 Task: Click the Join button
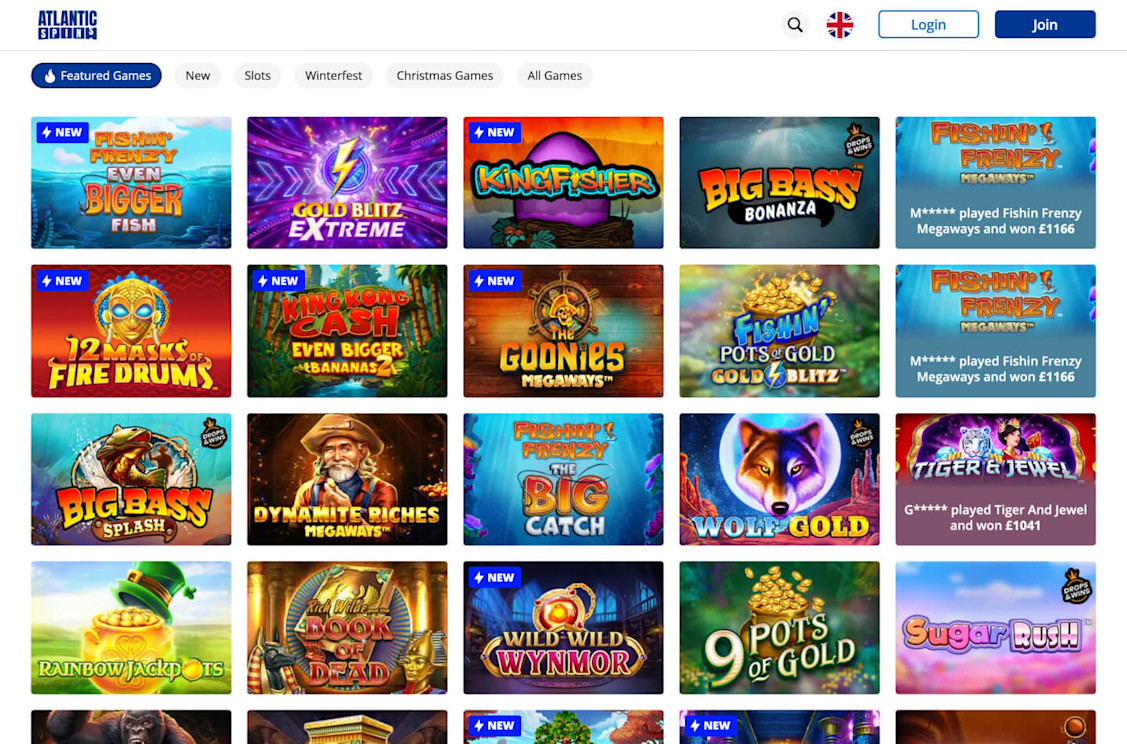(x=1045, y=24)
